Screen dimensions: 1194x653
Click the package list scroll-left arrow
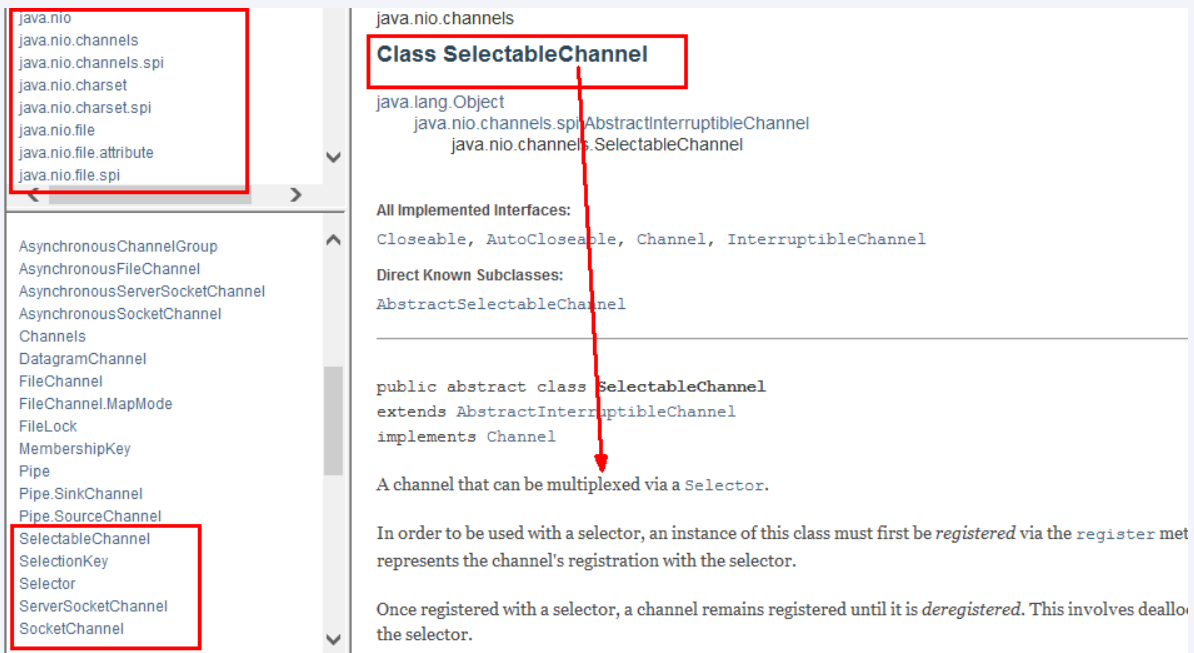point(33,195)
